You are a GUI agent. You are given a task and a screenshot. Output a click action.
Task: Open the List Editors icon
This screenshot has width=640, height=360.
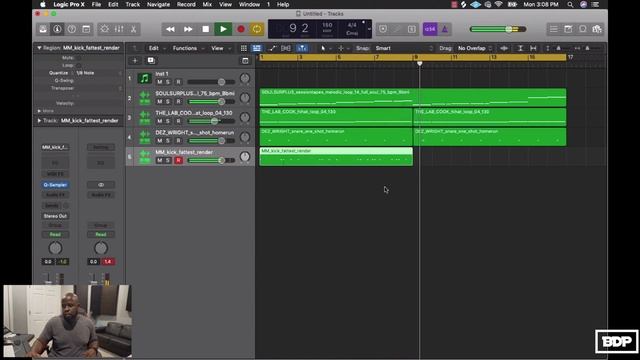point(553,29)
